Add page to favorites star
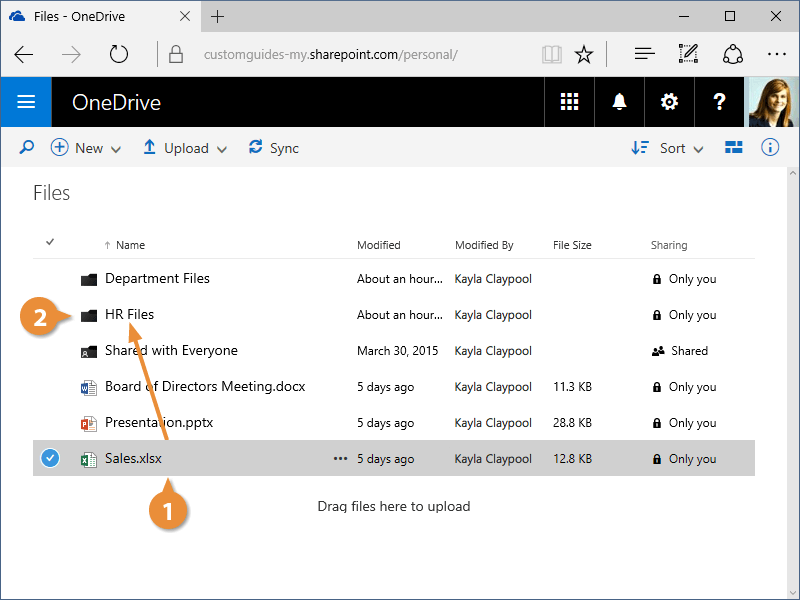800x600 pixels. [x=584, y=54]
